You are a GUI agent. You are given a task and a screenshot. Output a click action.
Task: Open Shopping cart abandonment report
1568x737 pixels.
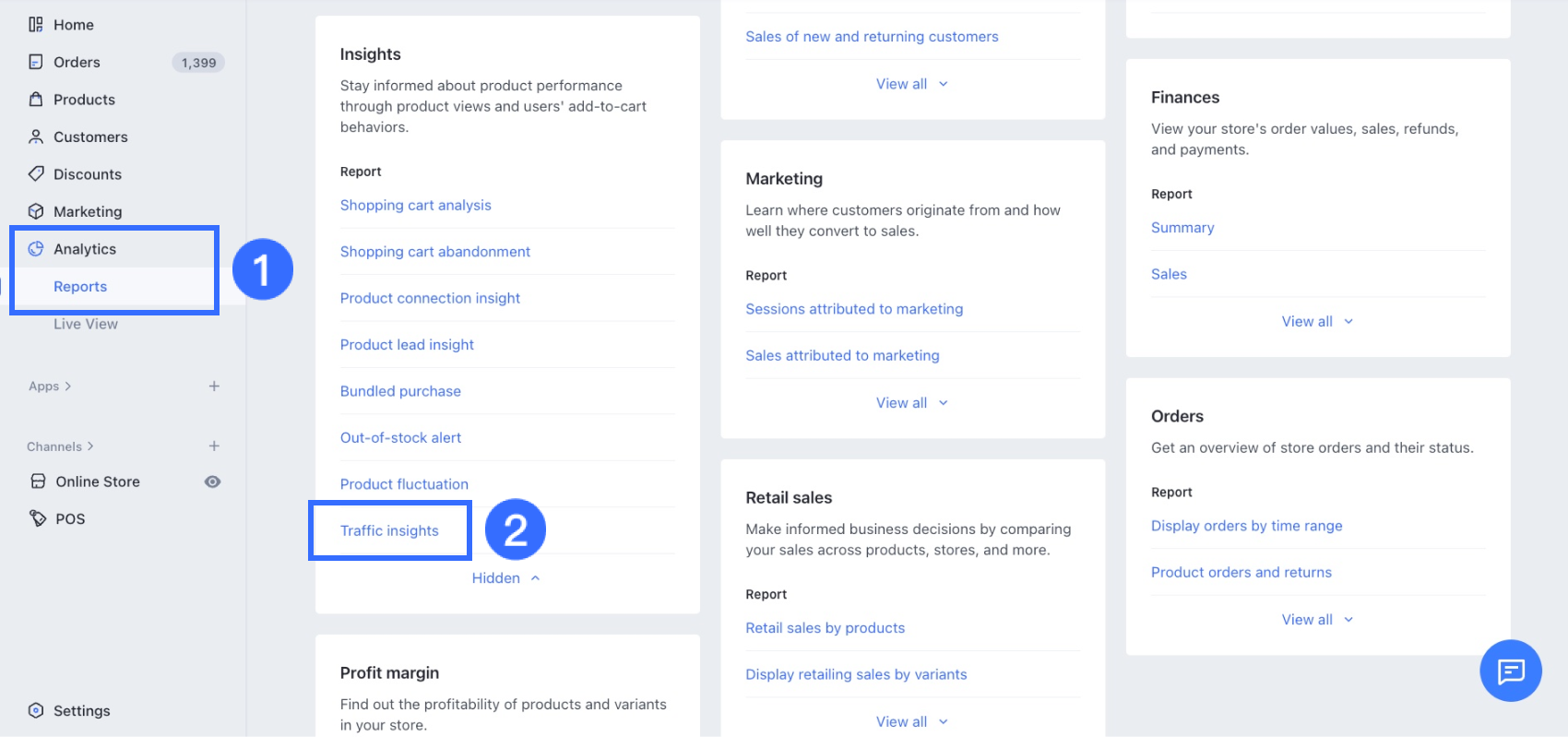pyautogui.click(x=435, y=252)
